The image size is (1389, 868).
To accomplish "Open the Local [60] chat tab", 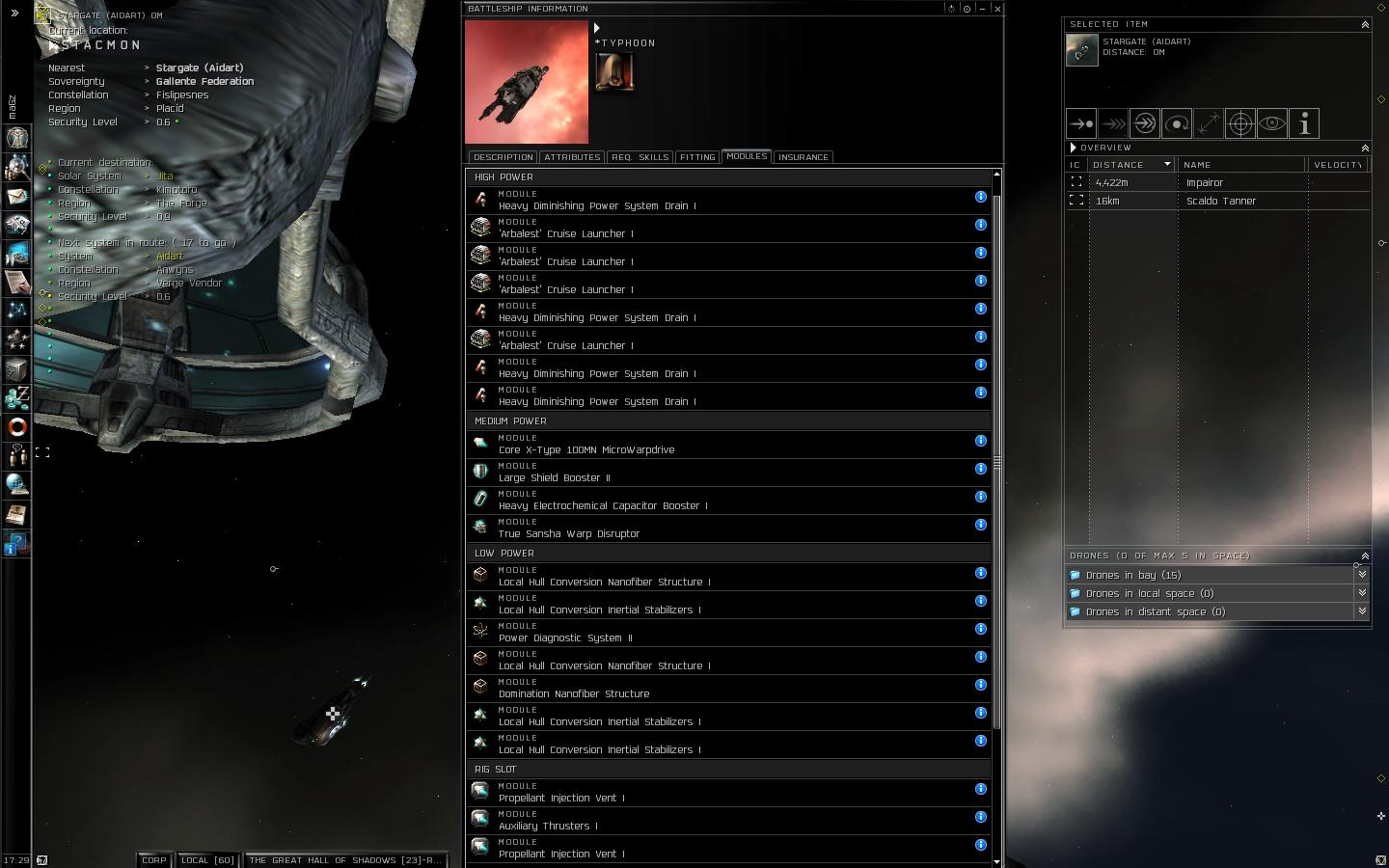I will [208, 860].
